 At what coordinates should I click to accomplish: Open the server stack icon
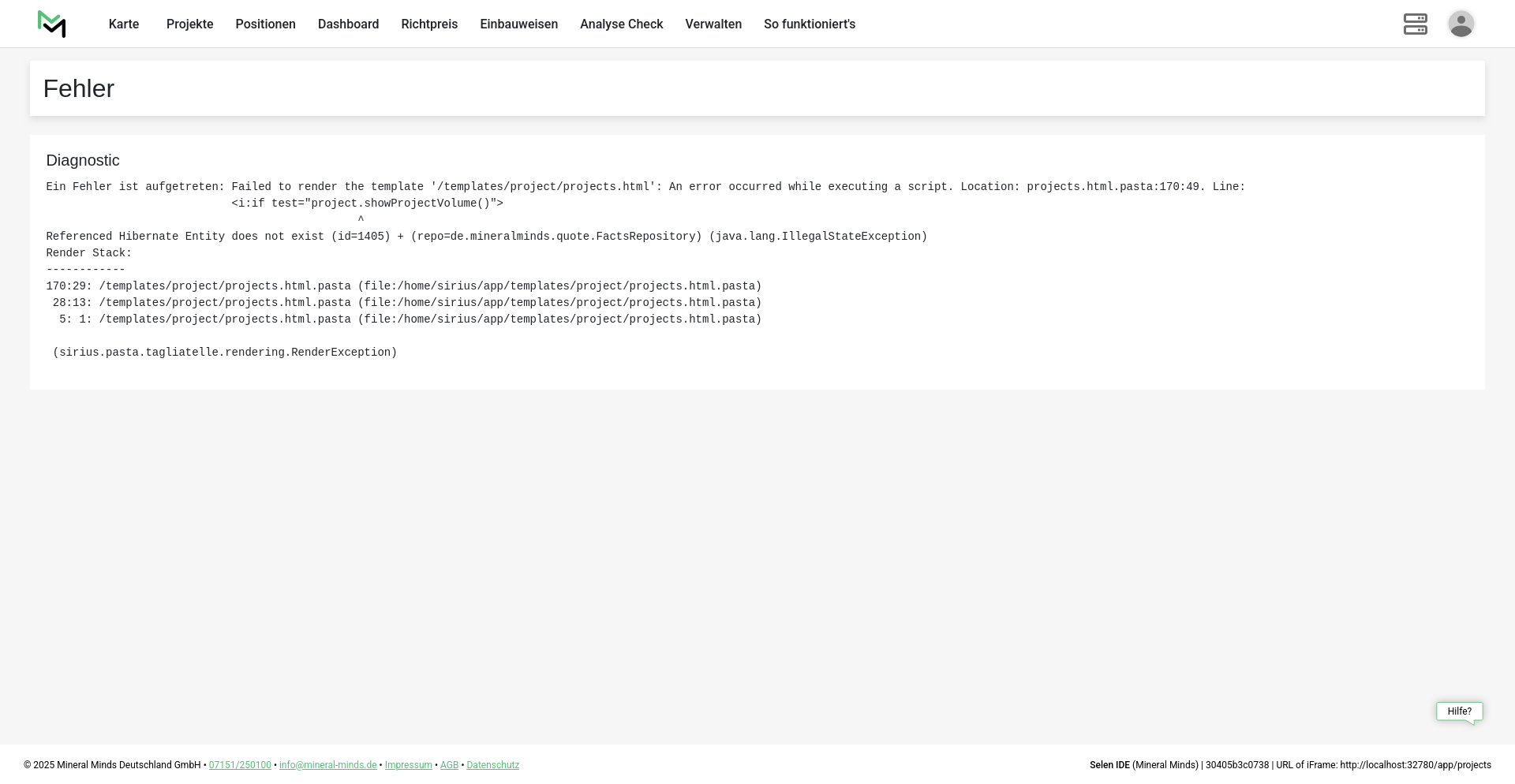click(1415, 24)
